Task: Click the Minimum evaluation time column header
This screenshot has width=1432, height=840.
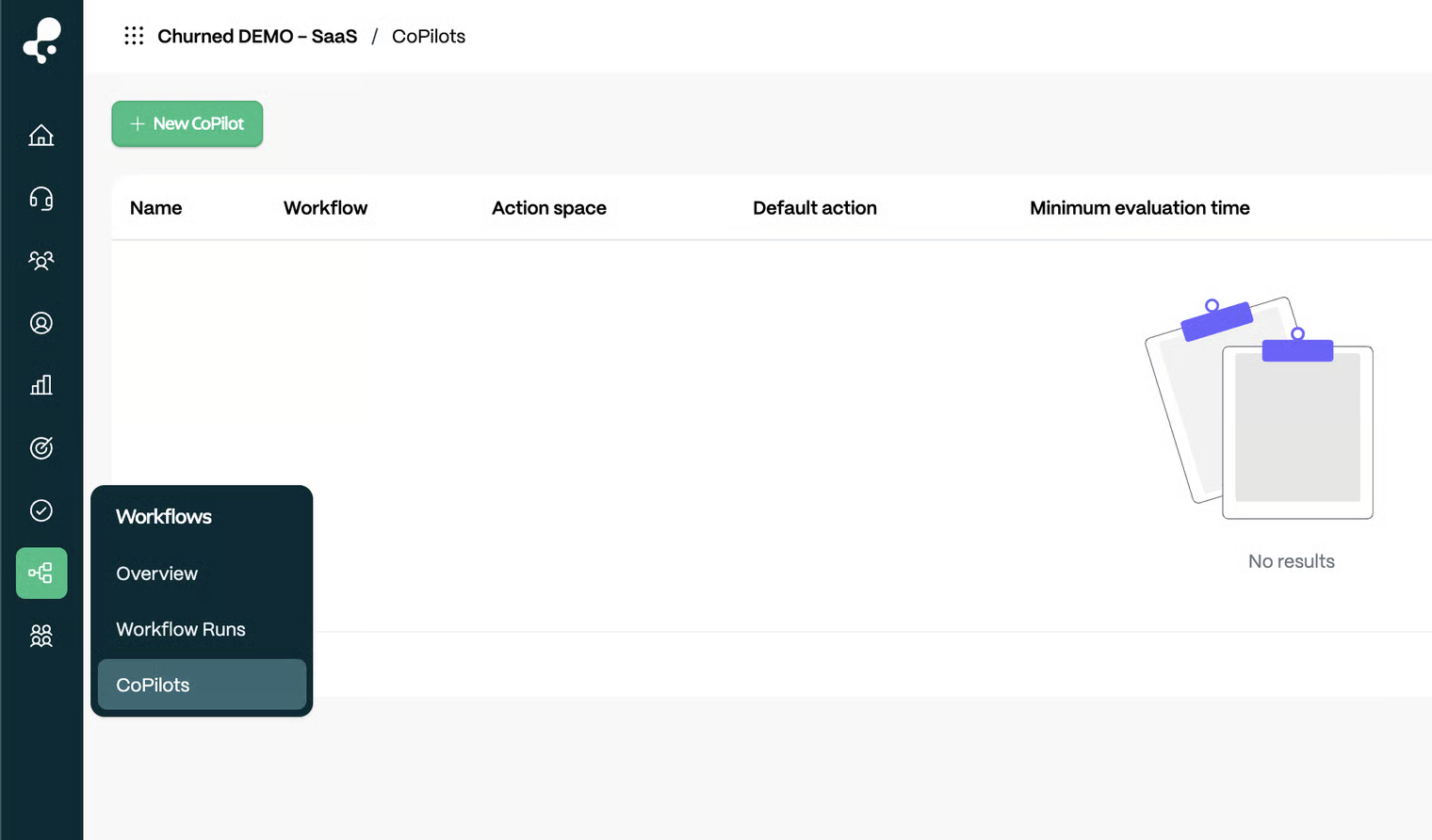Action: coord(1139,208)
